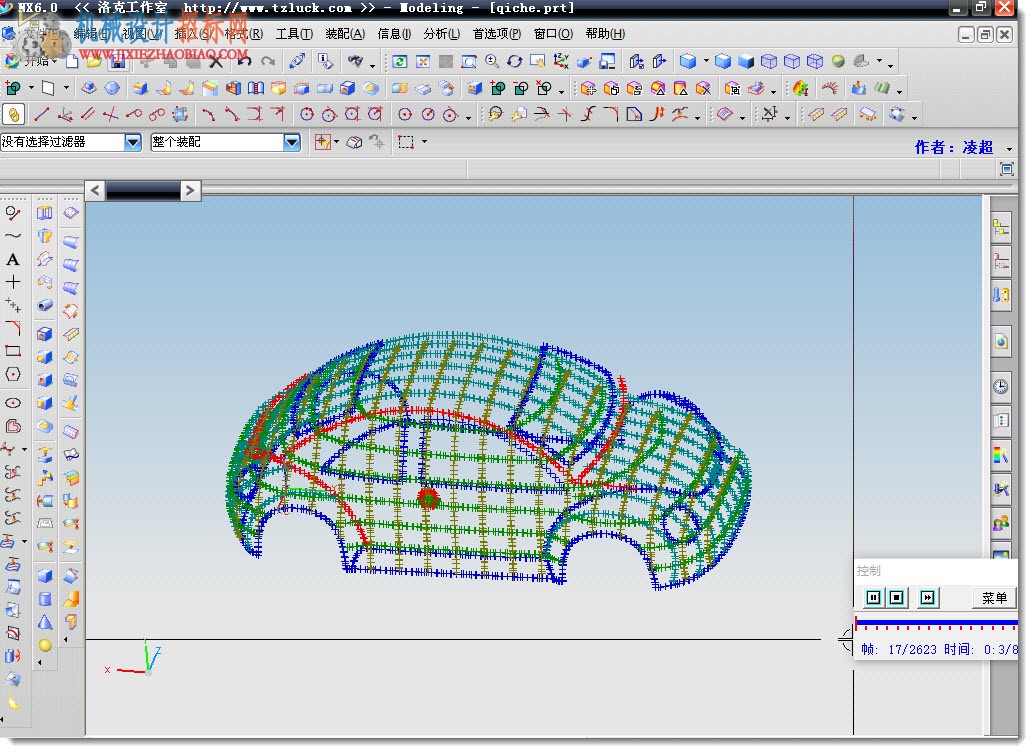This screenshot has height=753, width=1033.
Task: Open the selection filter dropdown
Action: tap(132, 142)
